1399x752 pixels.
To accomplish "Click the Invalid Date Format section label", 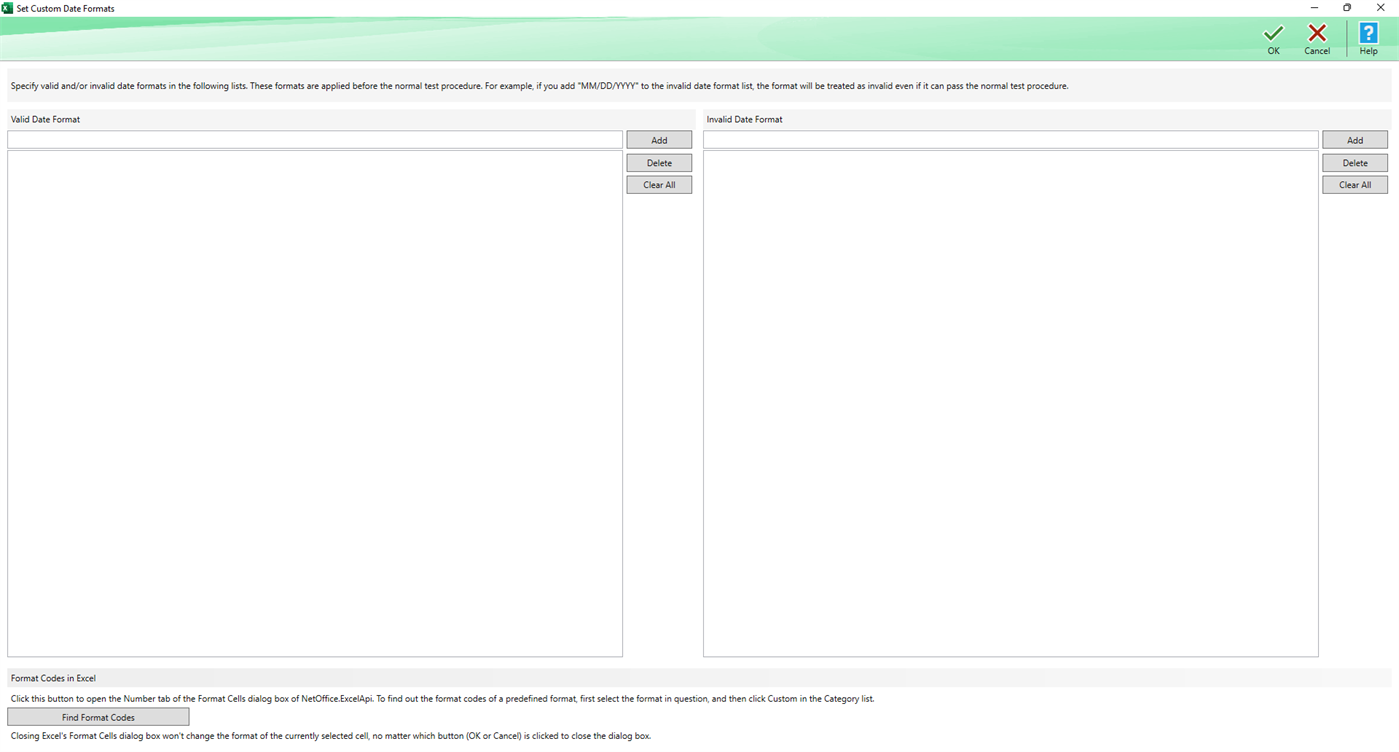I will point(744,119).
